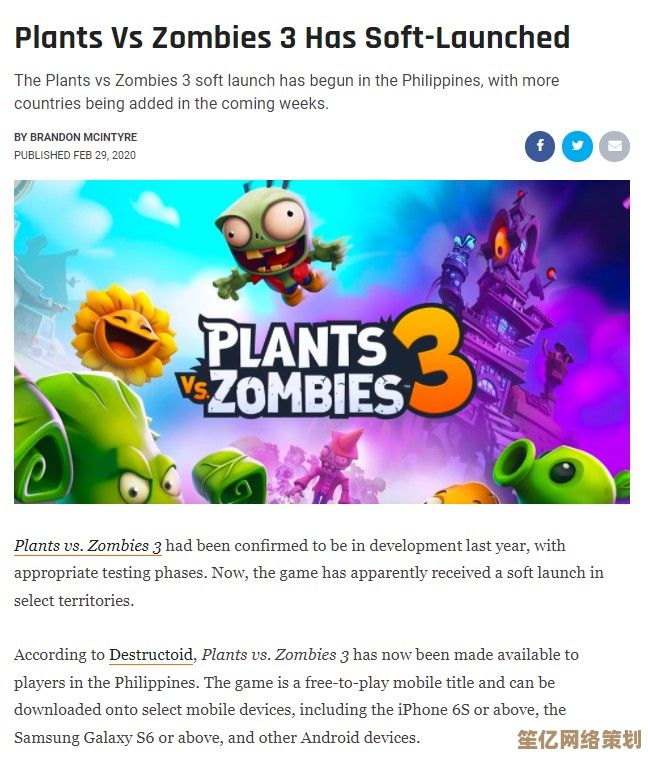Share the article via email icon
Screen dimensions: 648x758
[614, 146]
